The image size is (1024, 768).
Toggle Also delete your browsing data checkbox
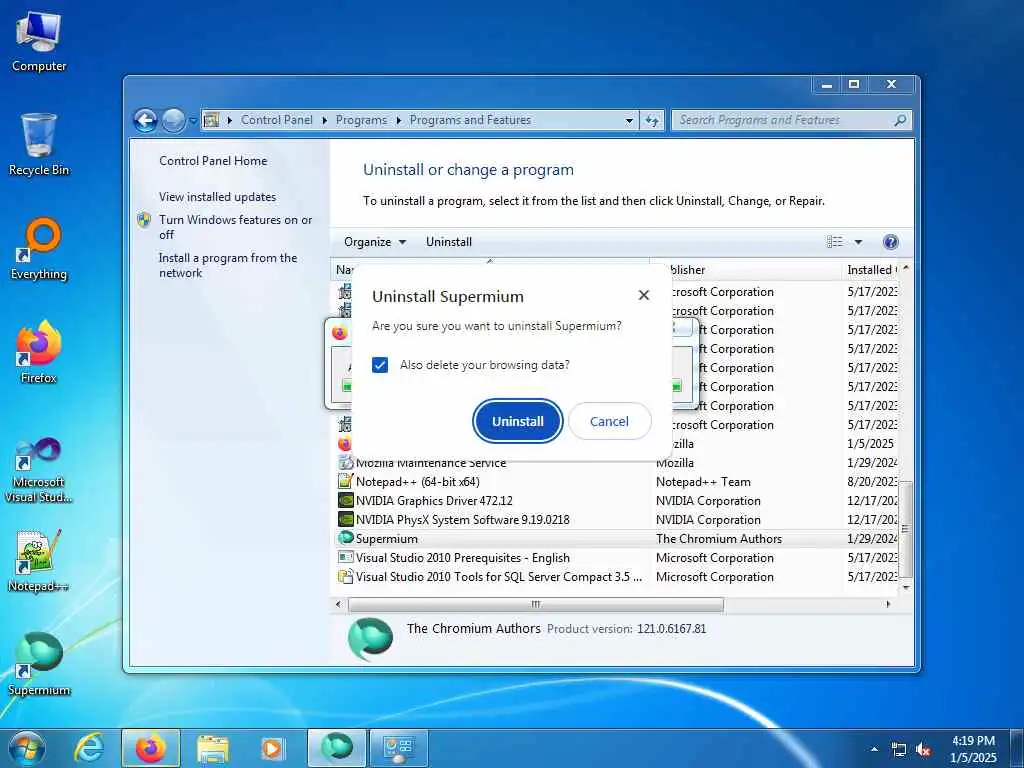click(380, 365)
